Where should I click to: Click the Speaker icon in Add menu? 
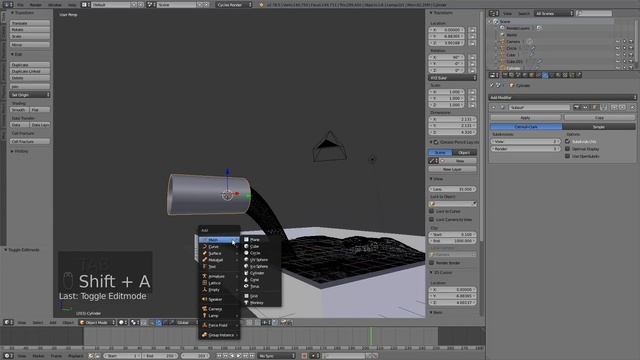point(204,299)
